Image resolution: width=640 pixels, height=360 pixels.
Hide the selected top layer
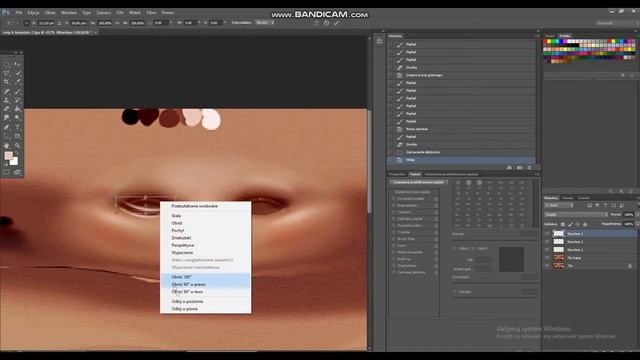[x=547, y=233]
